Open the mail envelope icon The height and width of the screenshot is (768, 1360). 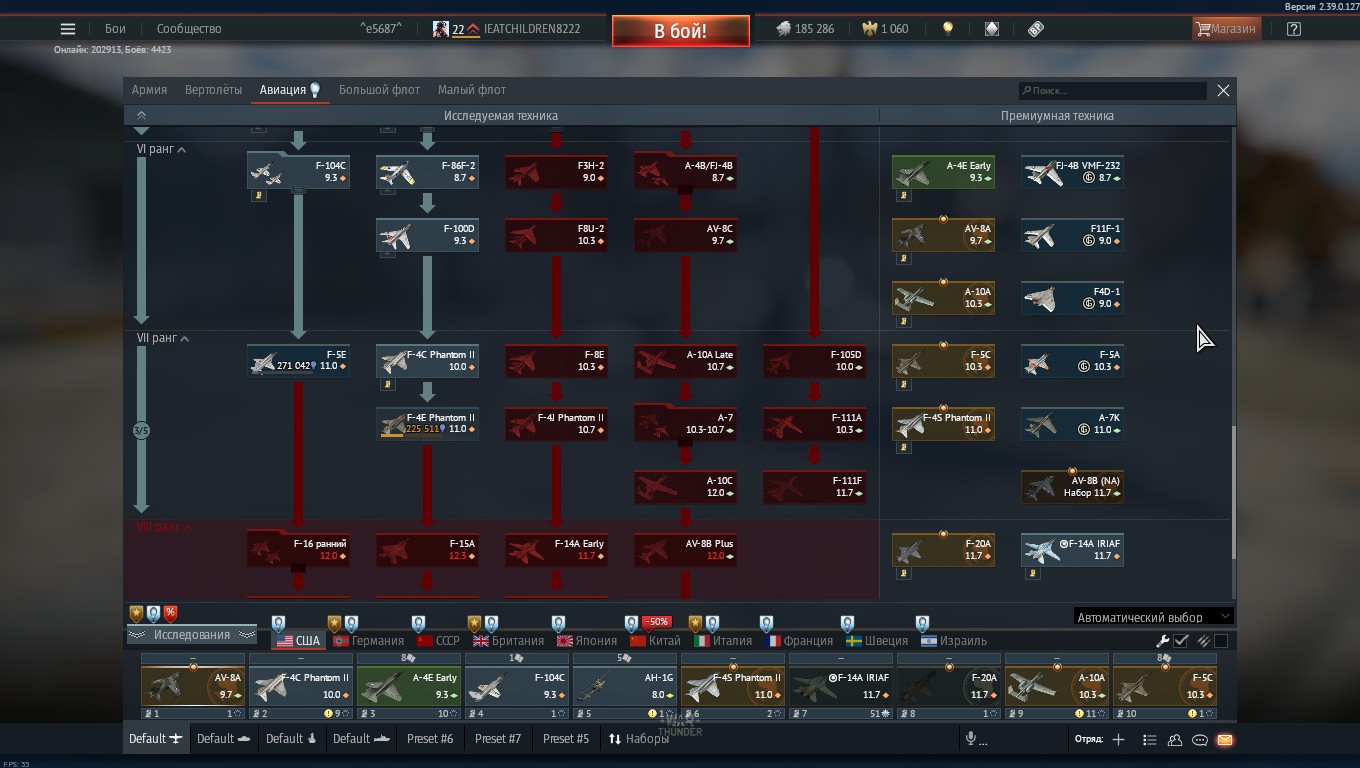coord(1224,740)
